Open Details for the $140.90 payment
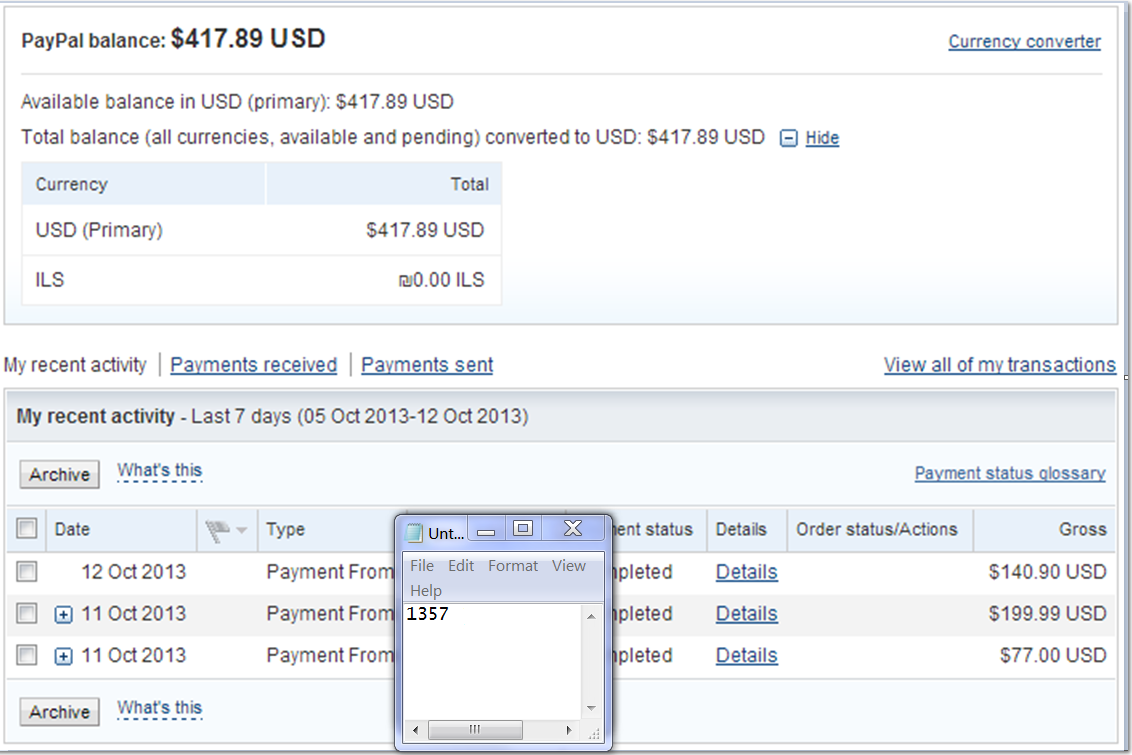The image size is (1132, 755). coord(746,572)
